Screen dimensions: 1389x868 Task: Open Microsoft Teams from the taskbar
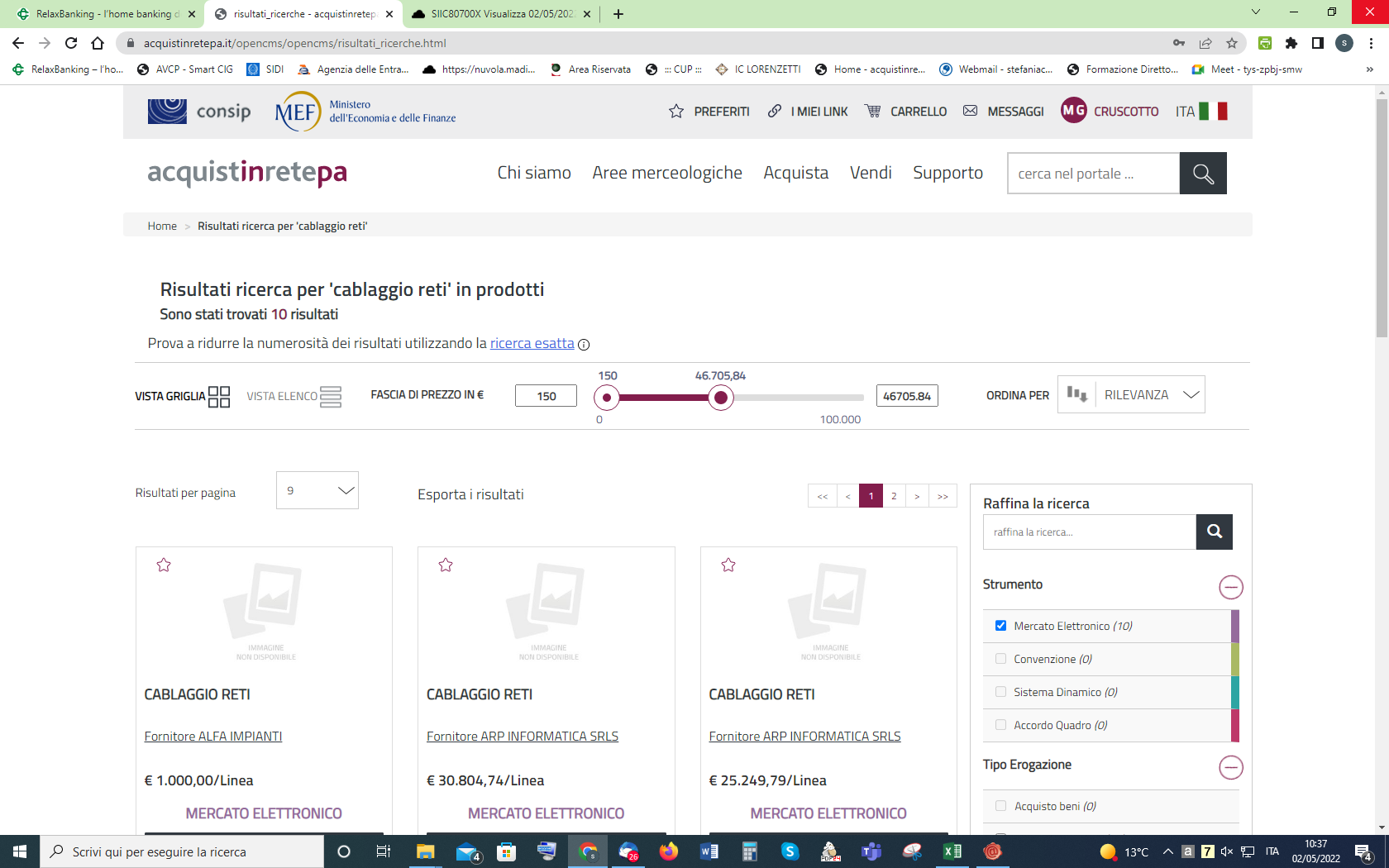click(x=871, y=851)
